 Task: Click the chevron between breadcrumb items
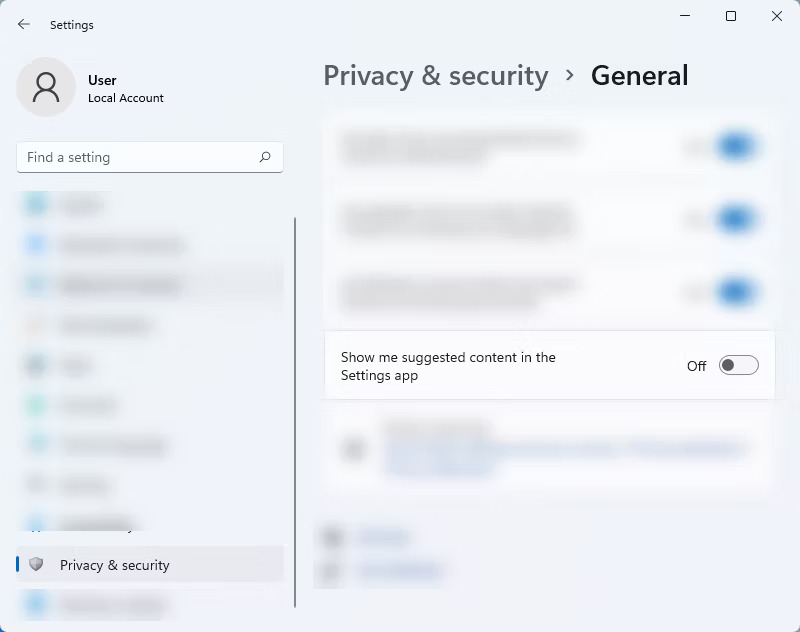pyautogui.click(x=569, y=76)
